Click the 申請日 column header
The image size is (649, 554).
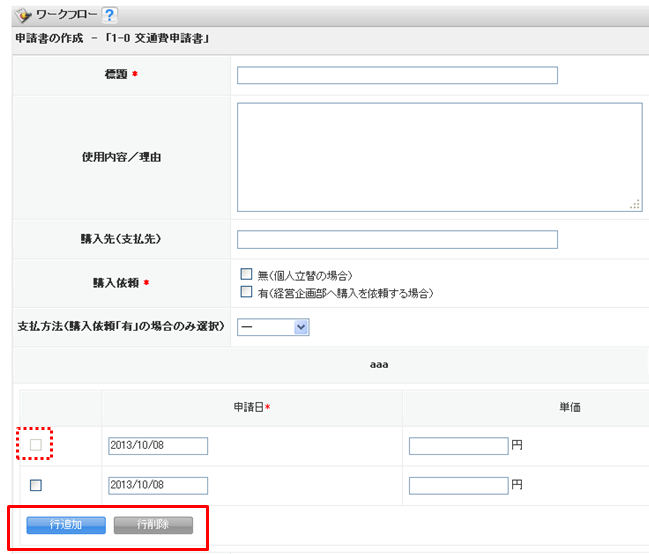(251, 408)
